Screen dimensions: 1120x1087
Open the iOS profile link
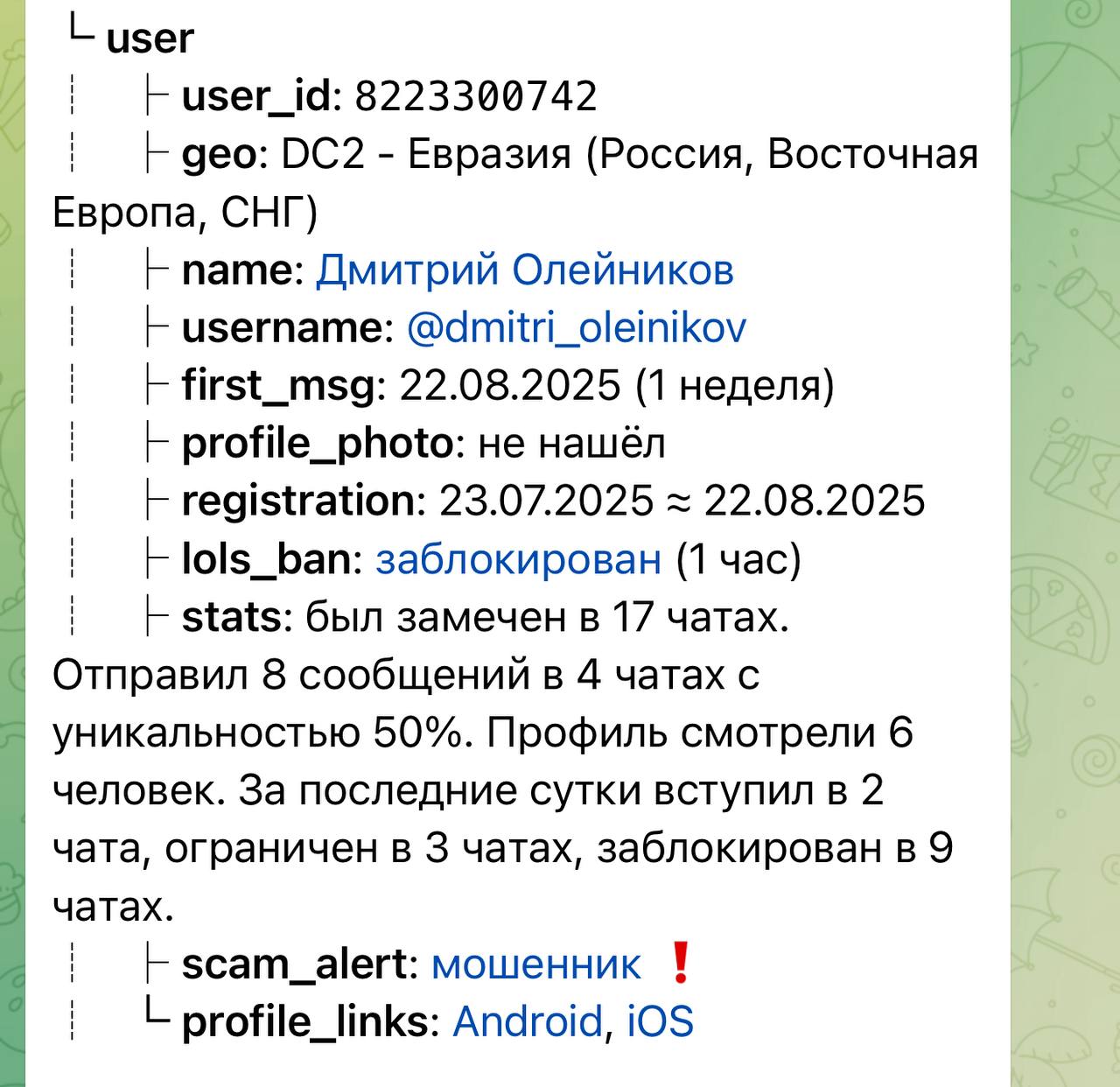point(661,1021)
